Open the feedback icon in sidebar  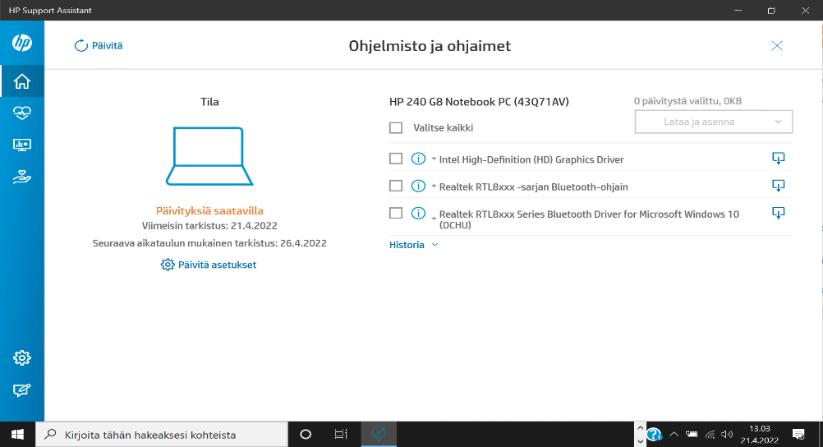point(22,390)
